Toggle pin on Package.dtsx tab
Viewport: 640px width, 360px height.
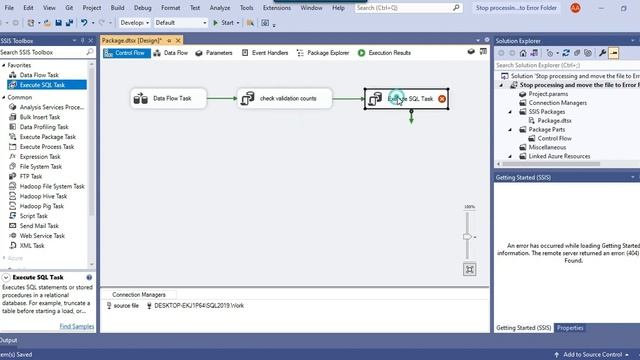[x=169, y=40]
